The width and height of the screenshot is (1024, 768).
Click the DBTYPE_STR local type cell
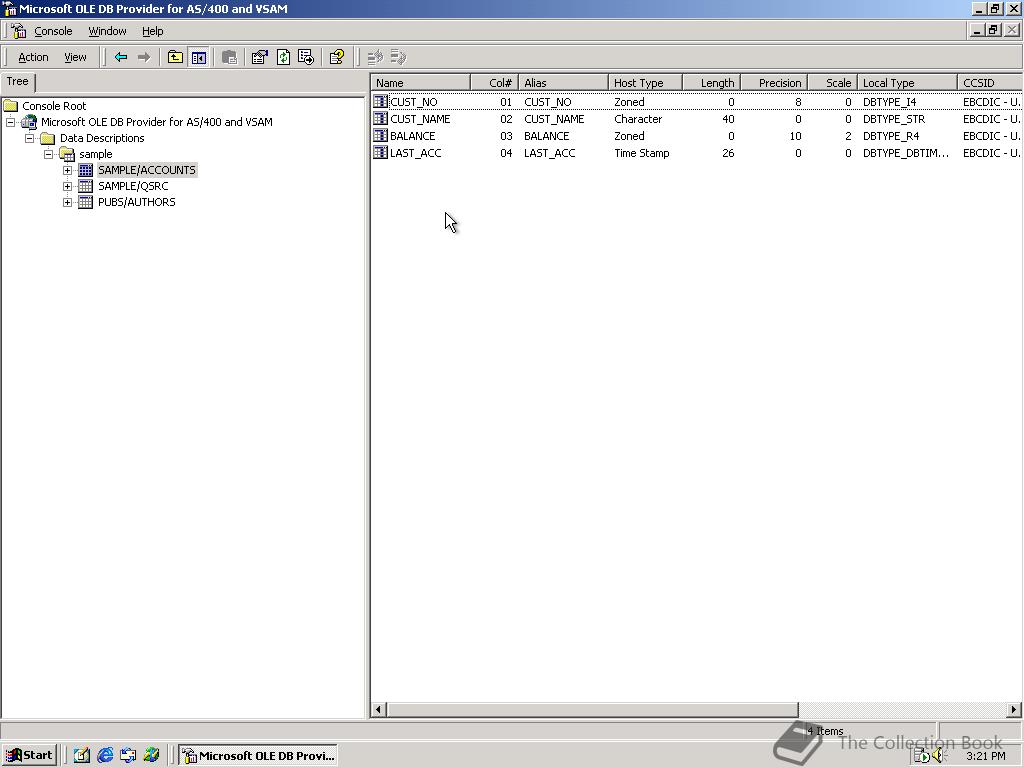pos(894,119)
